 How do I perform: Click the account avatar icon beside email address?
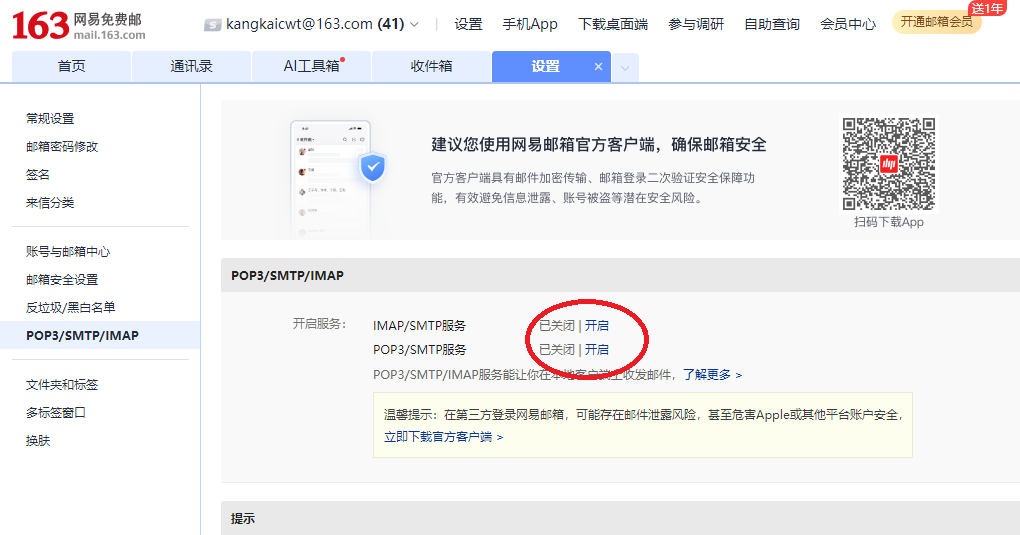point(212,24)
